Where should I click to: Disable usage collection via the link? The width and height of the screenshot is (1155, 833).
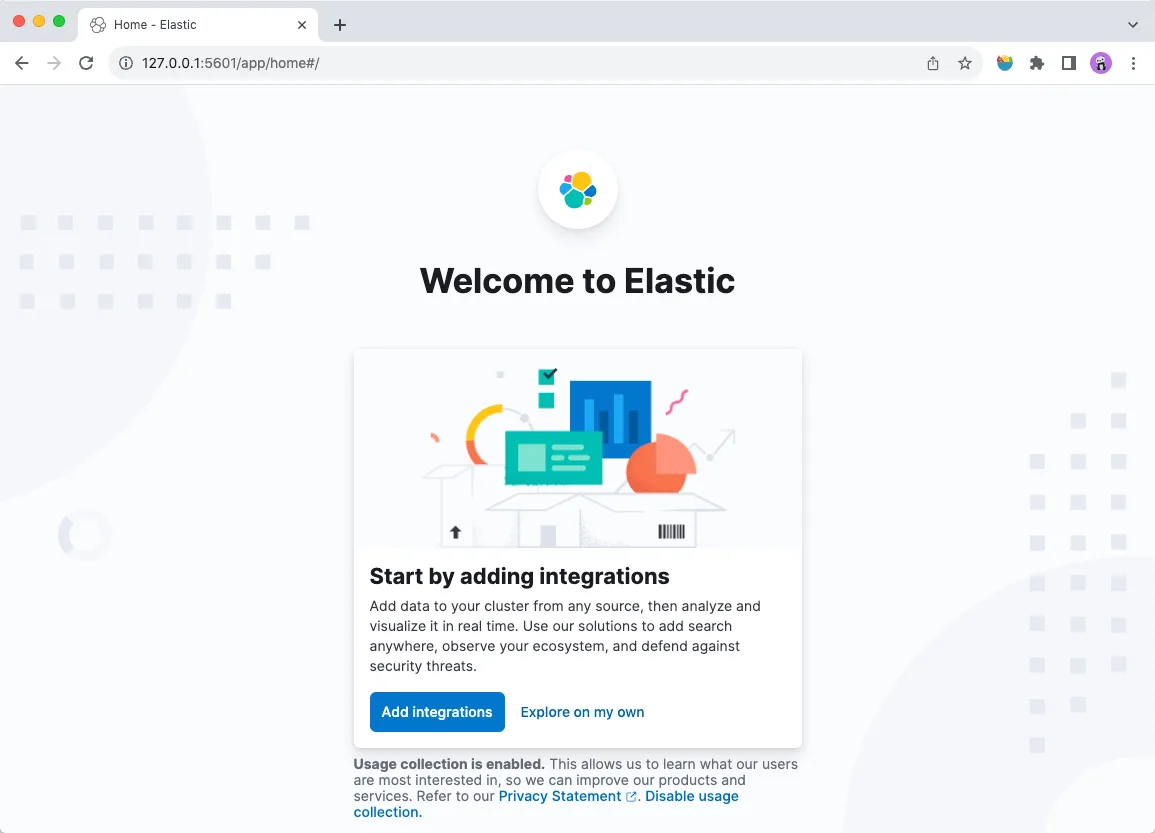691,795
